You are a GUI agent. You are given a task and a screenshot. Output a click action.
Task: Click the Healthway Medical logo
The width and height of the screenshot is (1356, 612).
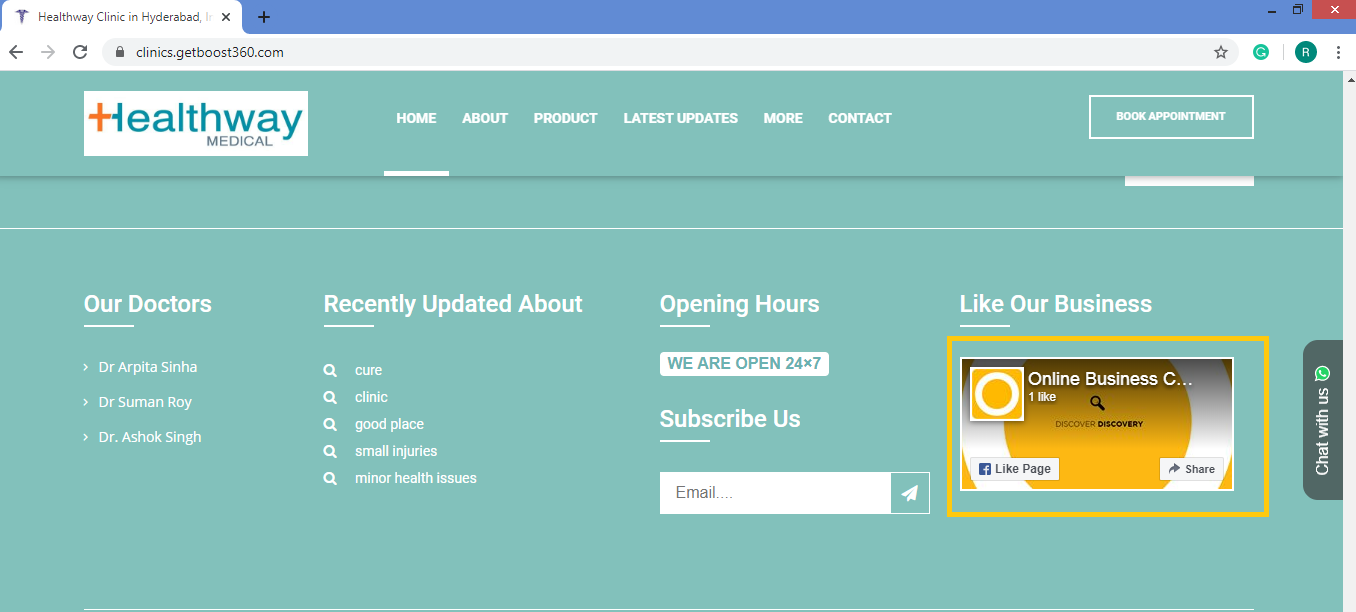tap(196, 123)
